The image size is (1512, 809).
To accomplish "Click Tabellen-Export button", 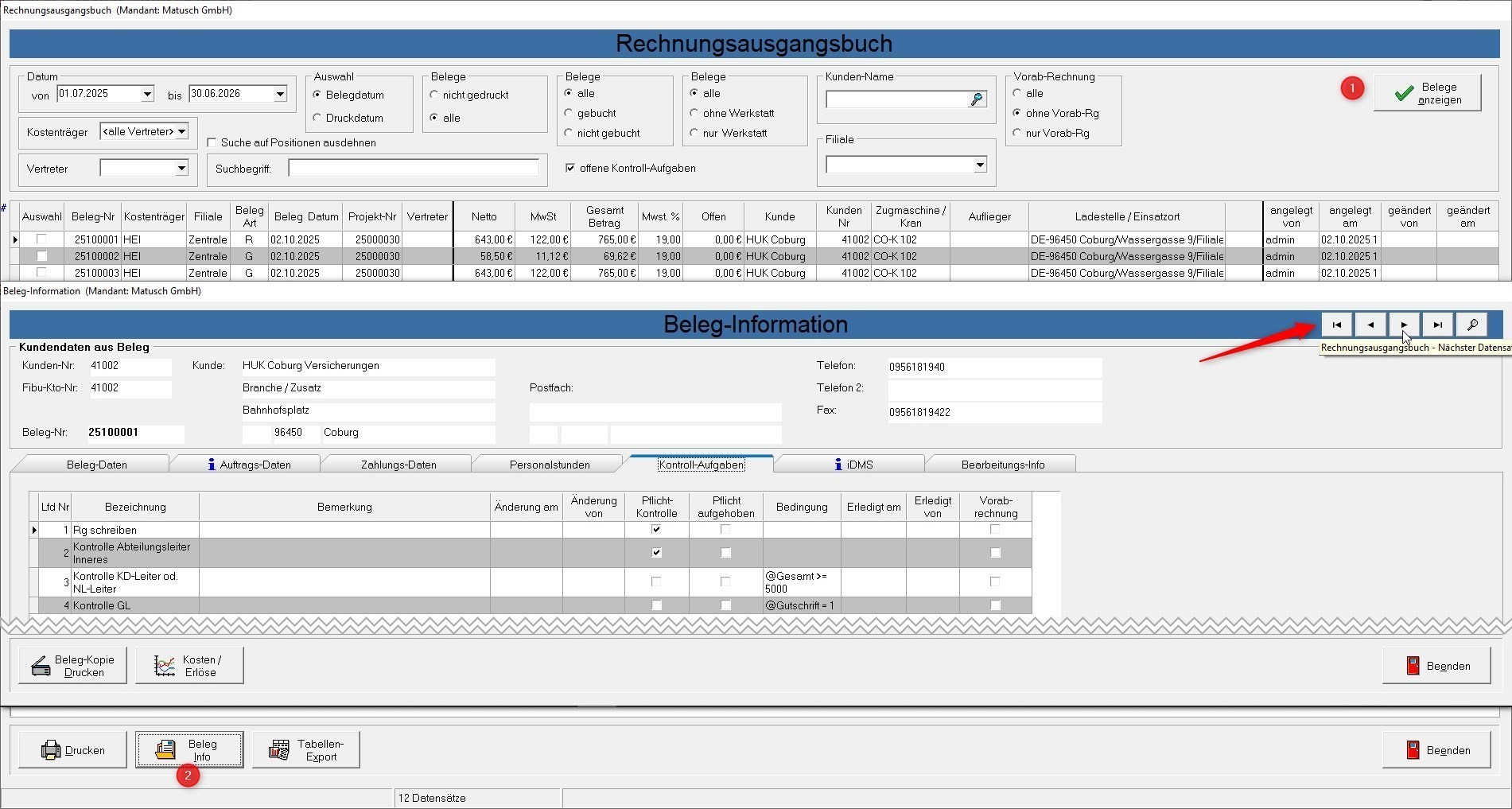I will point(306,750).
